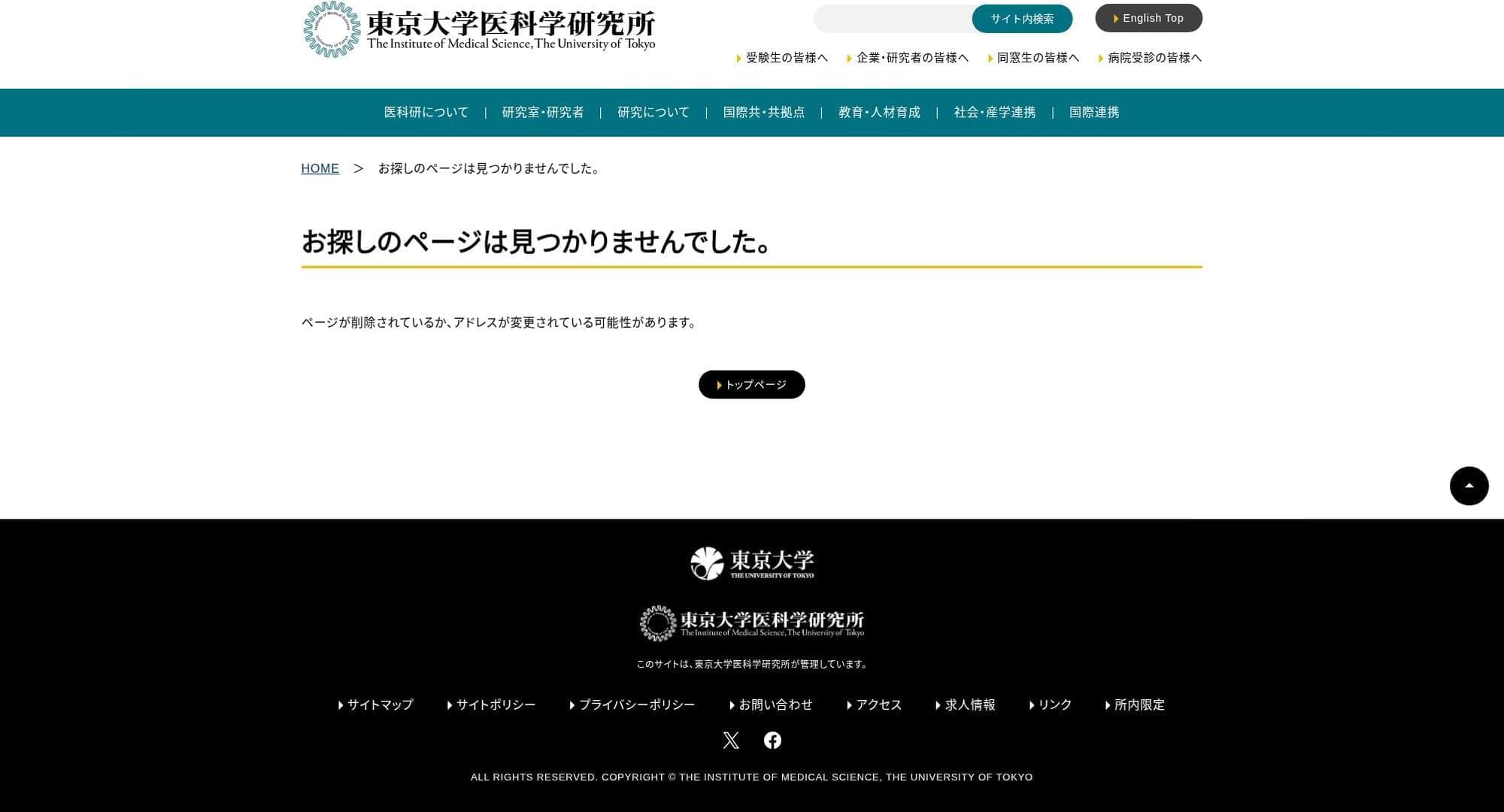This screenshot has width=1504, height=812.
Task: Go to the English Top page
Action: (x=1148, y=18)
